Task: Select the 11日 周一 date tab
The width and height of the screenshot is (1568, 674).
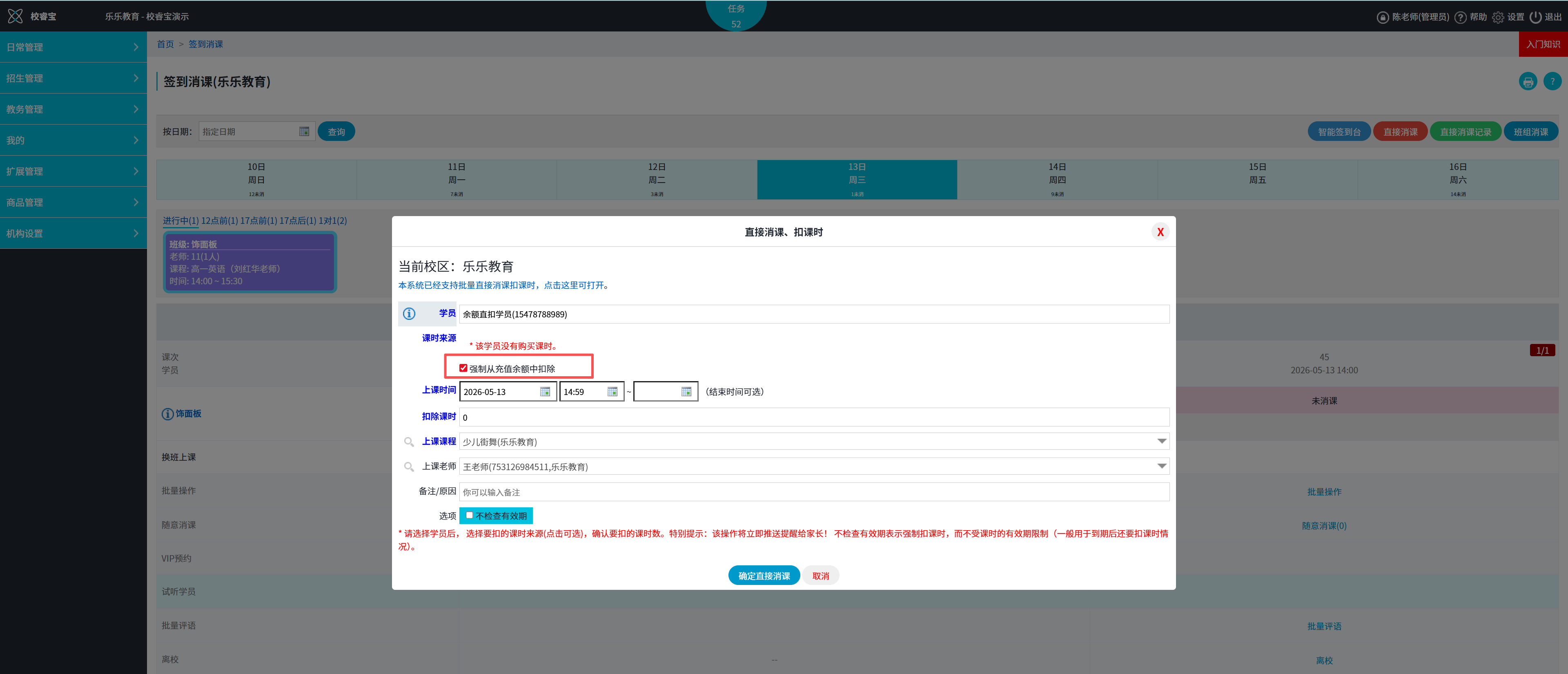Action: 457,180
